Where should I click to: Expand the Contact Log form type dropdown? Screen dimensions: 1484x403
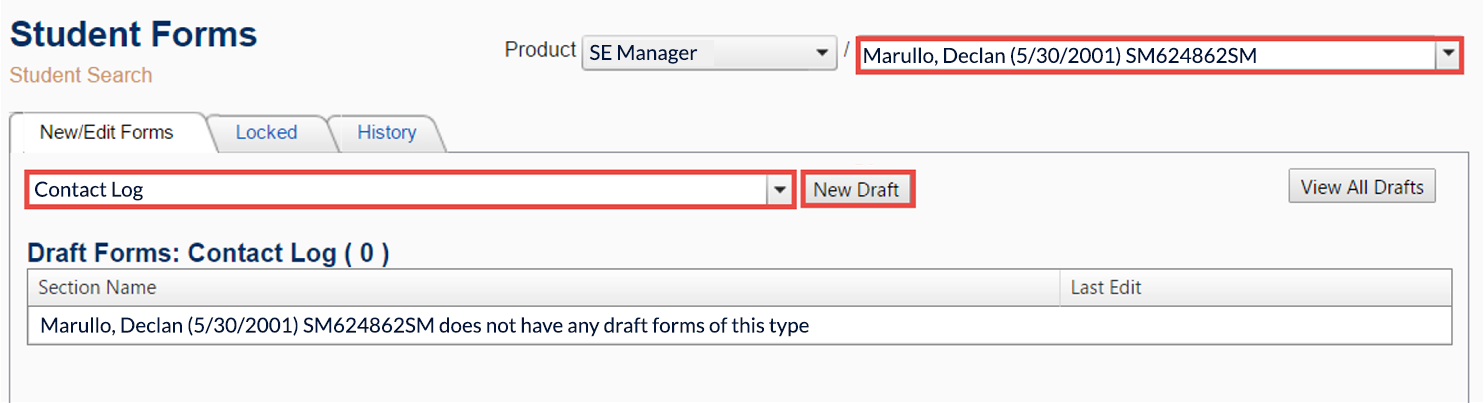398,190
